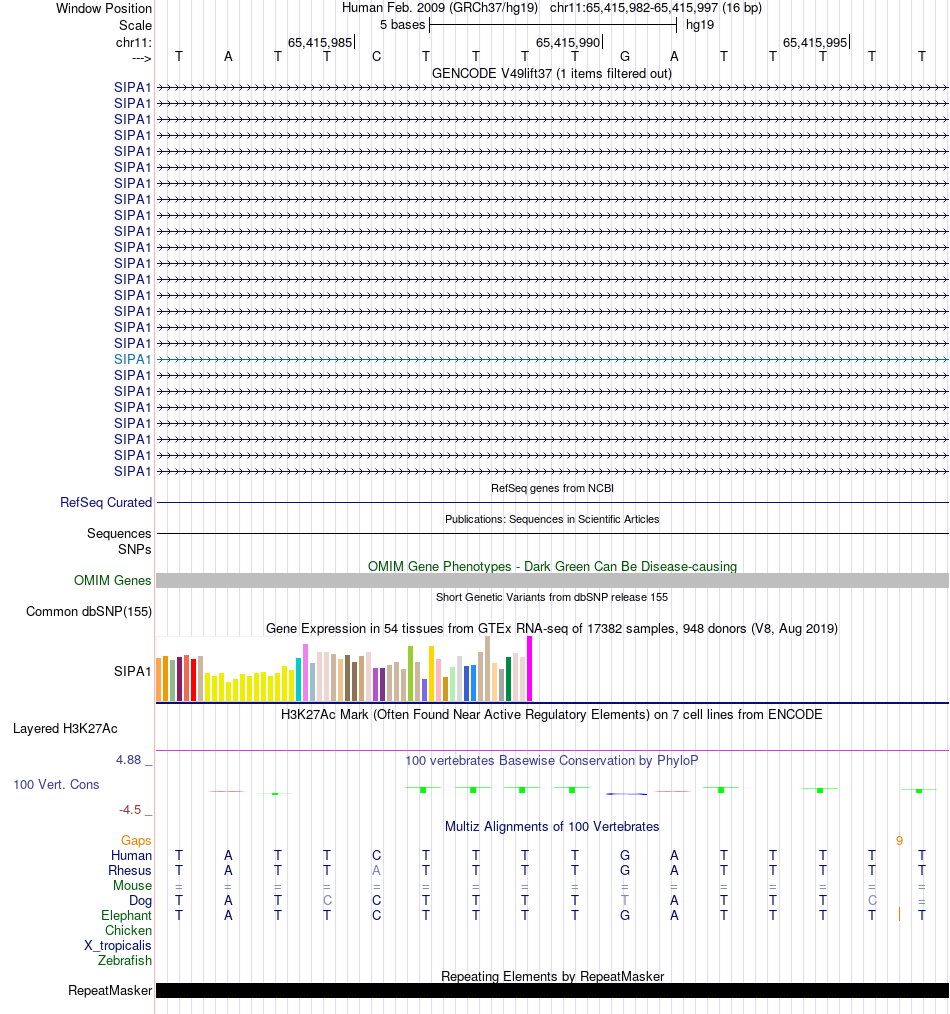Open the Layered H3K27Ac track label
This screenshot has width=950, height=1014.
[x=65, y=729]
